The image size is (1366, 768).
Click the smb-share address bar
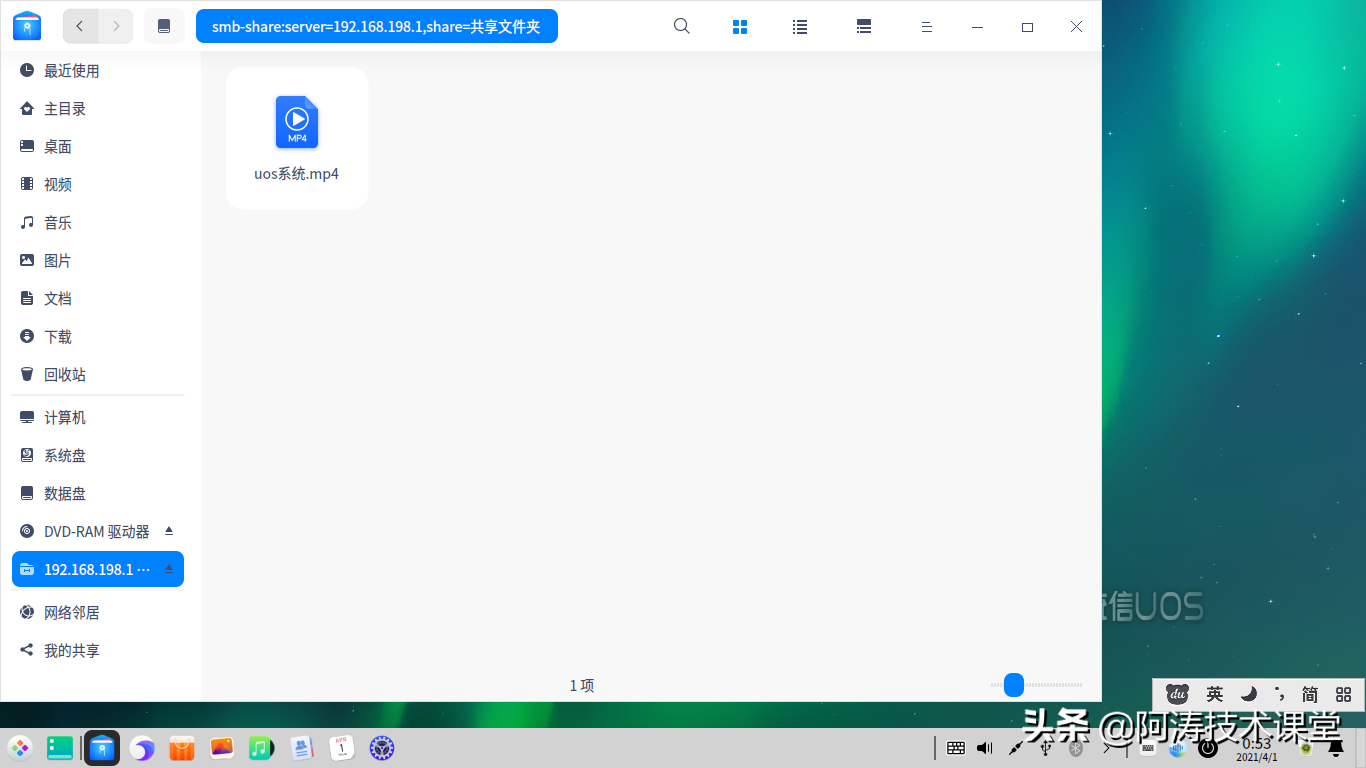point(377,26)
